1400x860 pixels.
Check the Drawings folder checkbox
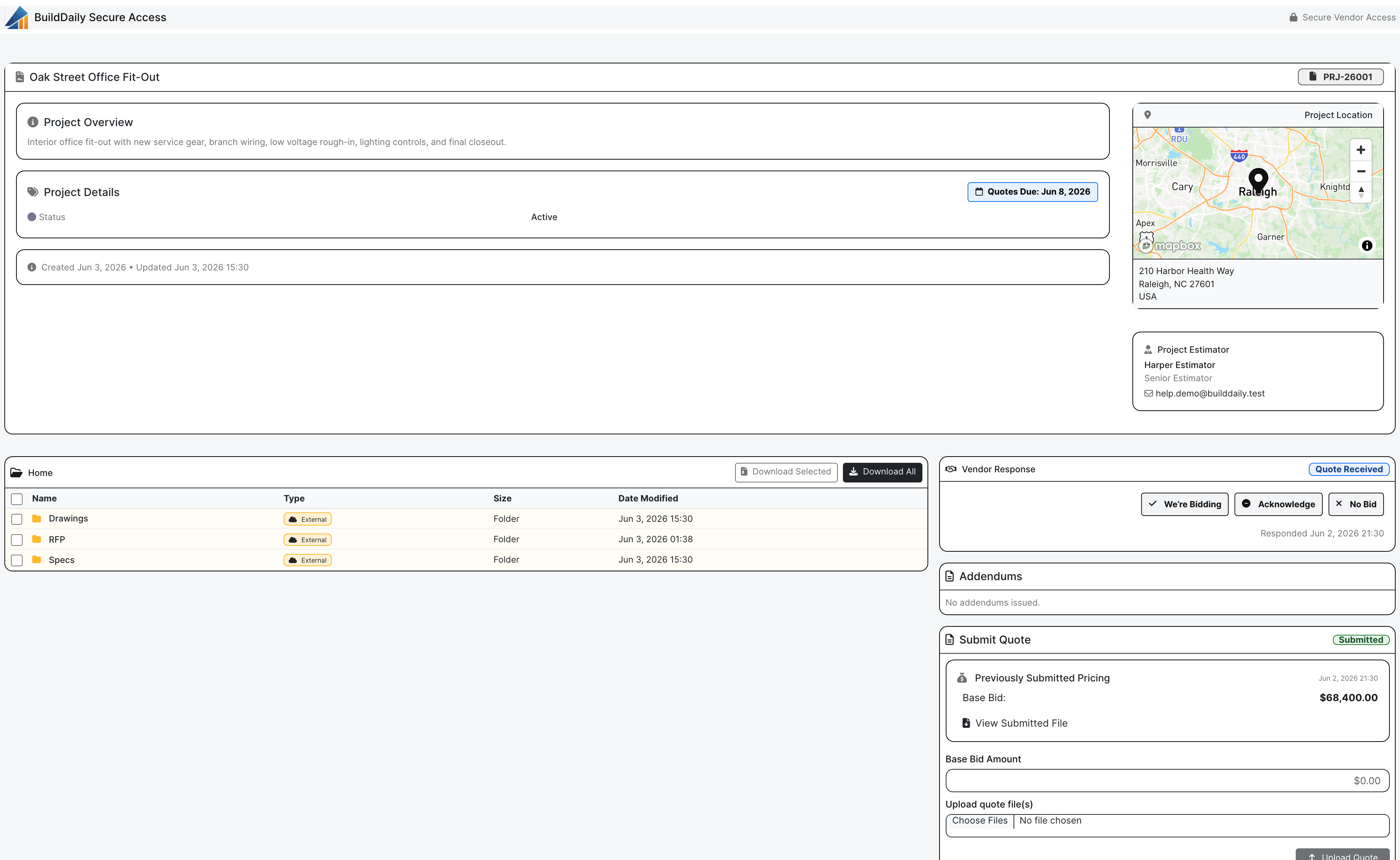click(x=17, y=519)
